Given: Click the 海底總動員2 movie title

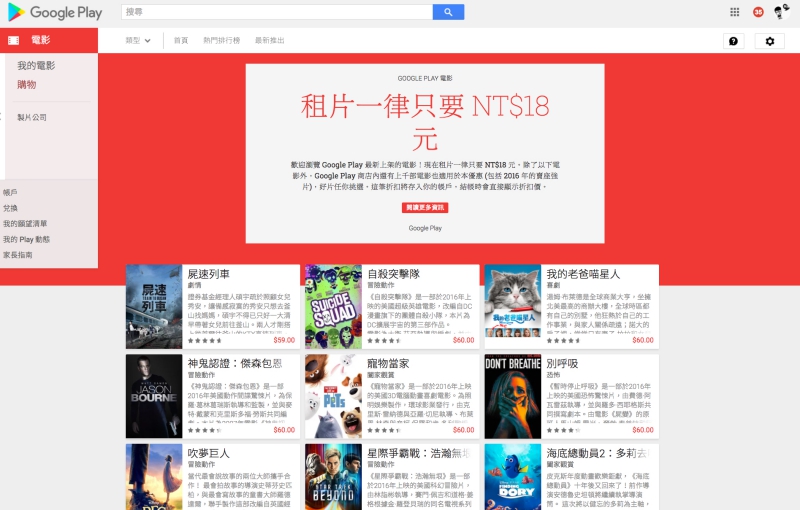Looking at the screenshot, I should (x=597, y=453).
